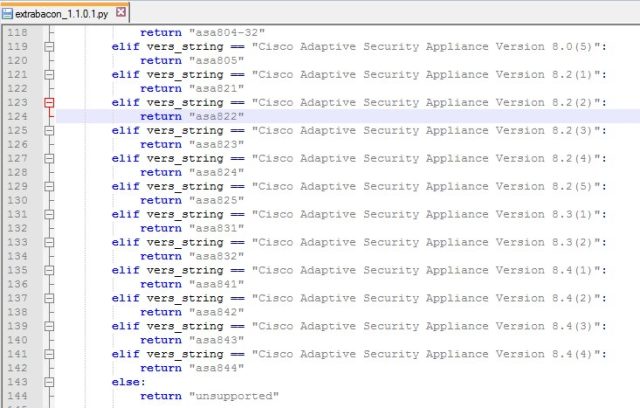Collapse fold marker at line 135
Screen dimensions: 640x408
tap(49, 270)
